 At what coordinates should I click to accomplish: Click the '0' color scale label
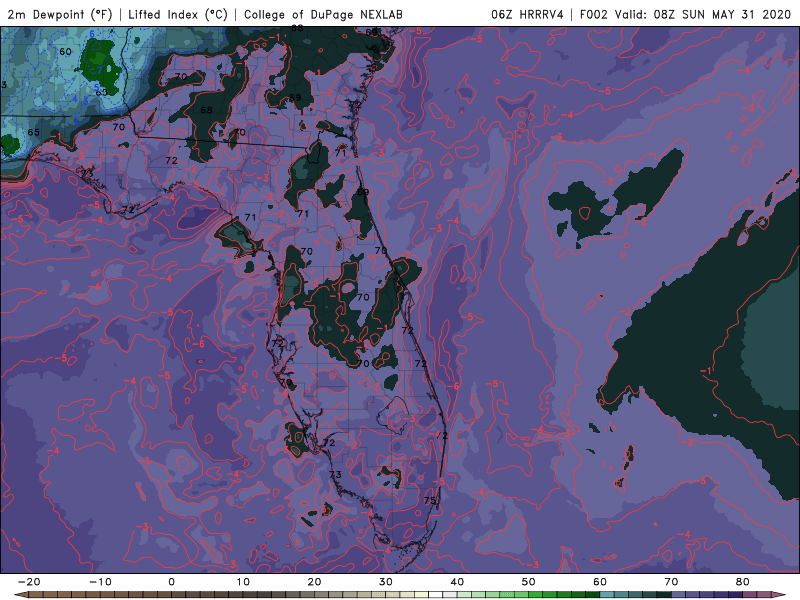coord(171,582)
